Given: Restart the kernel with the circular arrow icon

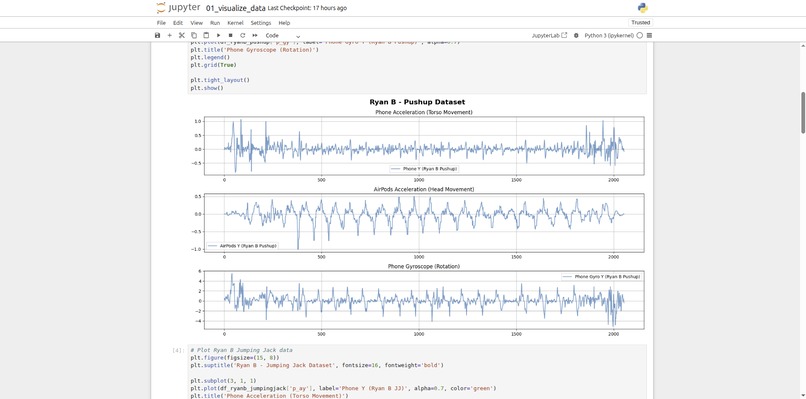Looking at the screenshot, I should click(x=243, y=35).
